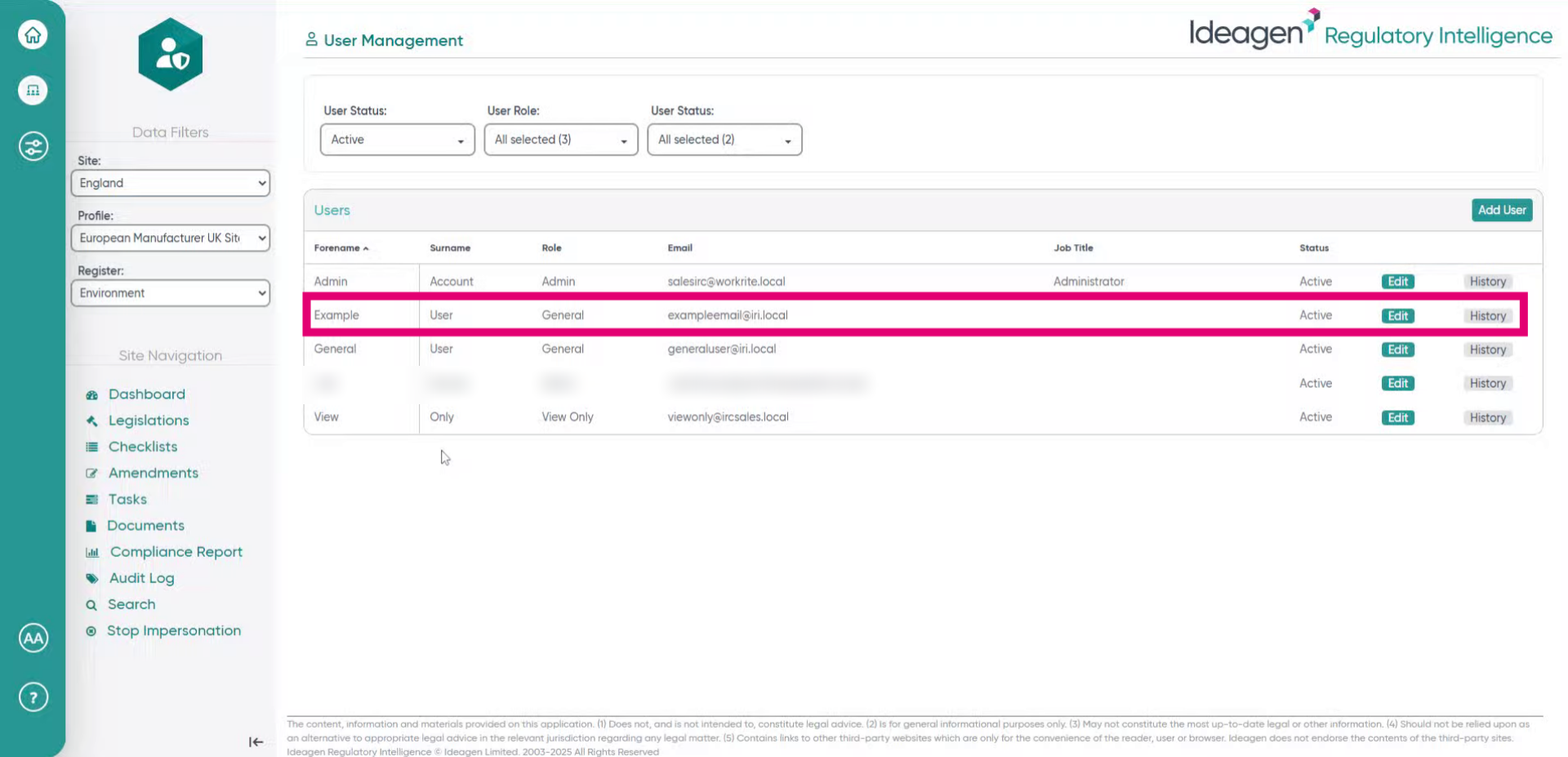View History for General User
1568x757 pixels.
[1488, 350]
